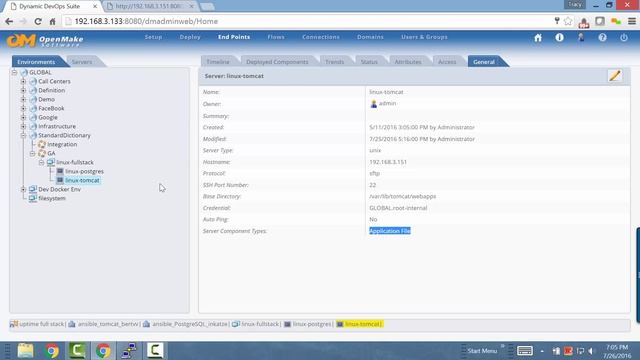Open the Setup menu
This screenshot has height=360, width=640.
pos(153,37)
